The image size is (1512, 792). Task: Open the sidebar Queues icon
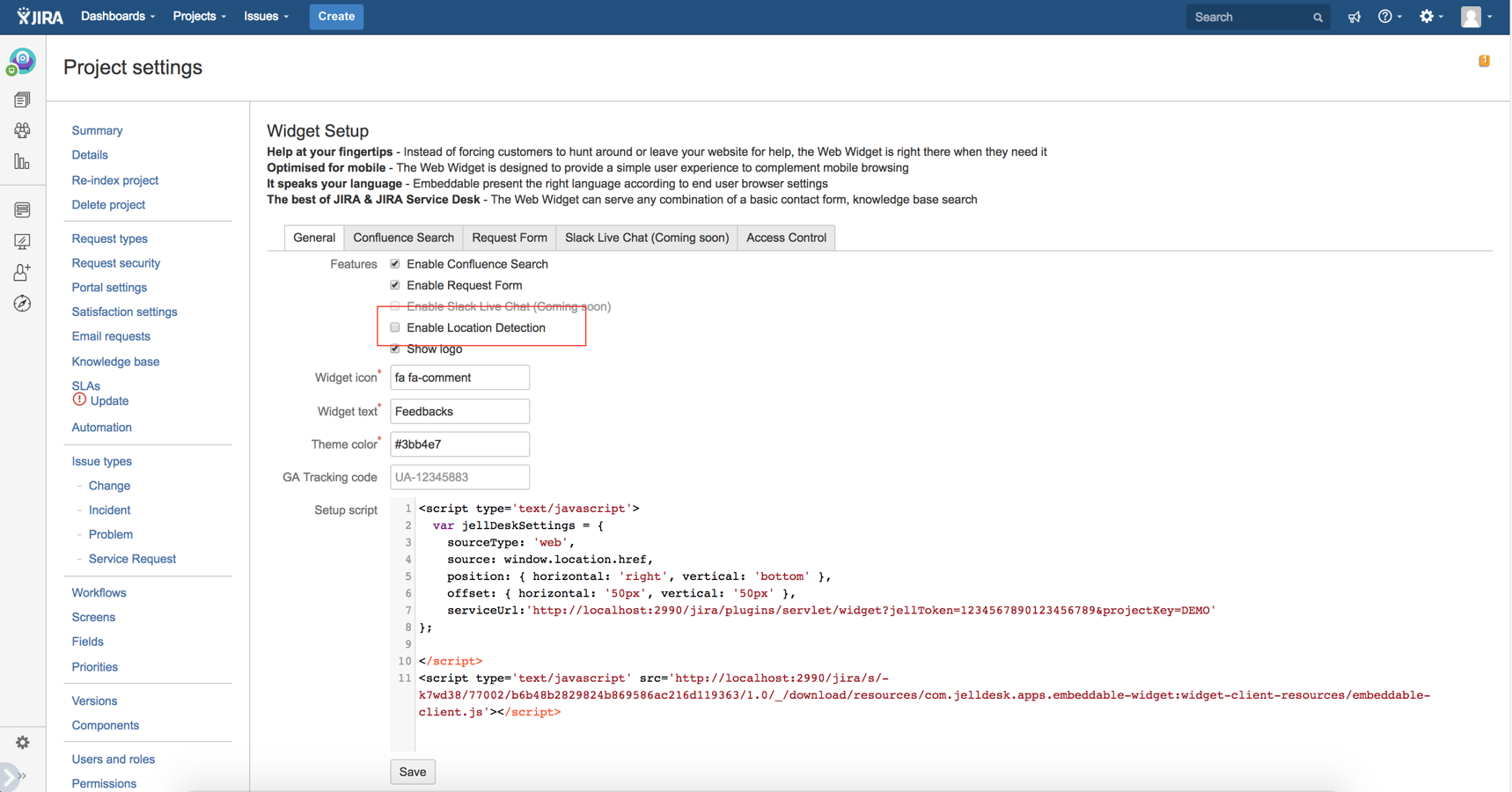coord(22,99)
